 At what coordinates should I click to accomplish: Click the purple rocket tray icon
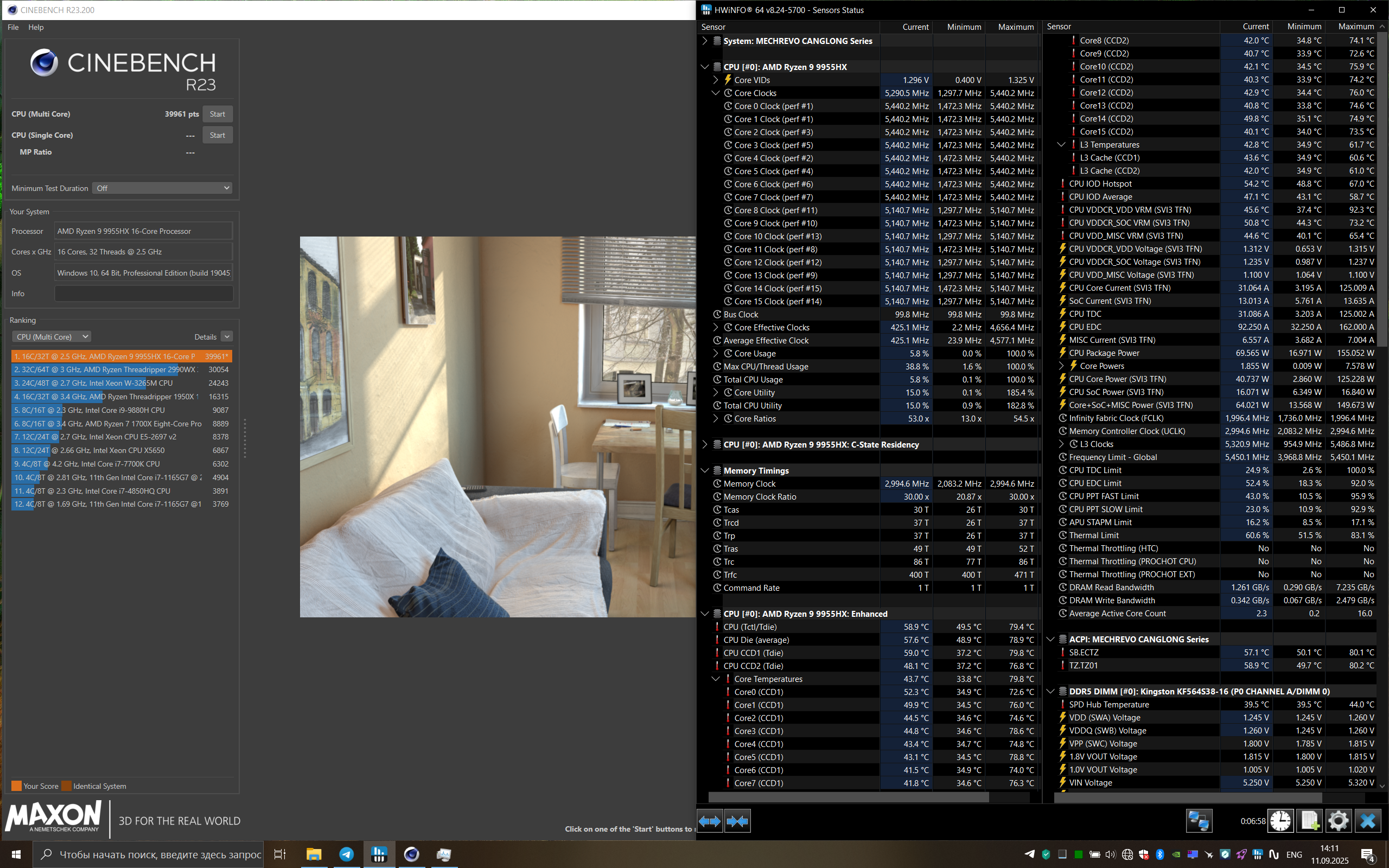[x=1241, y=854]
